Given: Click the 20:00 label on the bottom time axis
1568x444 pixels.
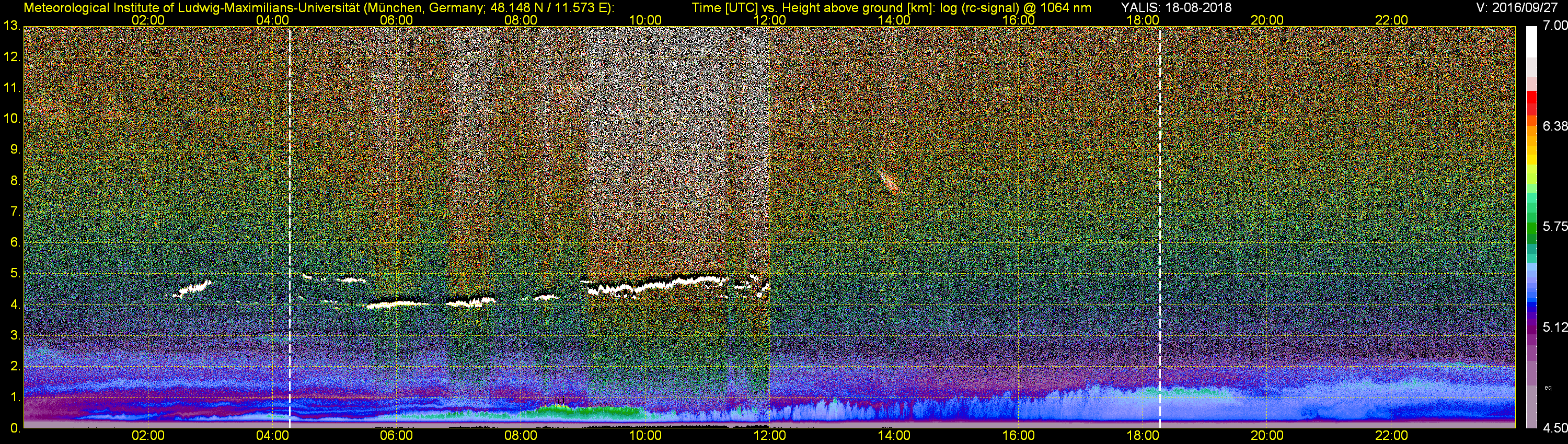Looking at the screenshot, I should 1267,436.
